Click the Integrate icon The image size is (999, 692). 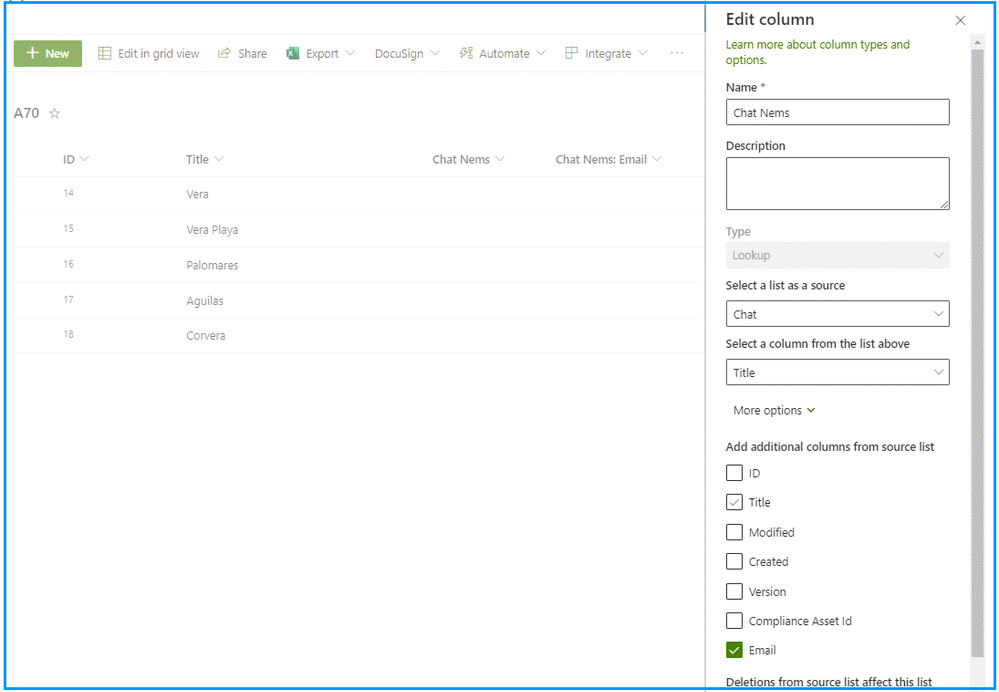[x=571, y=54]
